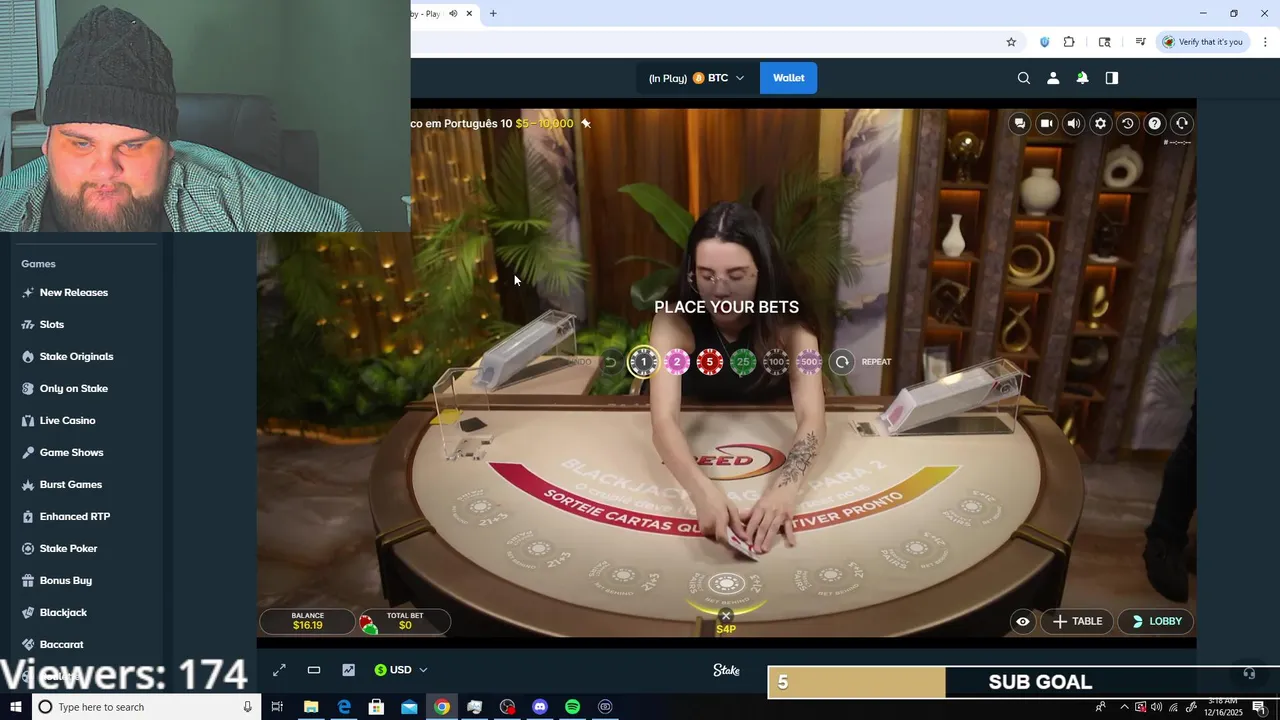Open a new browser tab
Viewport: 1280px width, 720px height.
tap(493, 13)
